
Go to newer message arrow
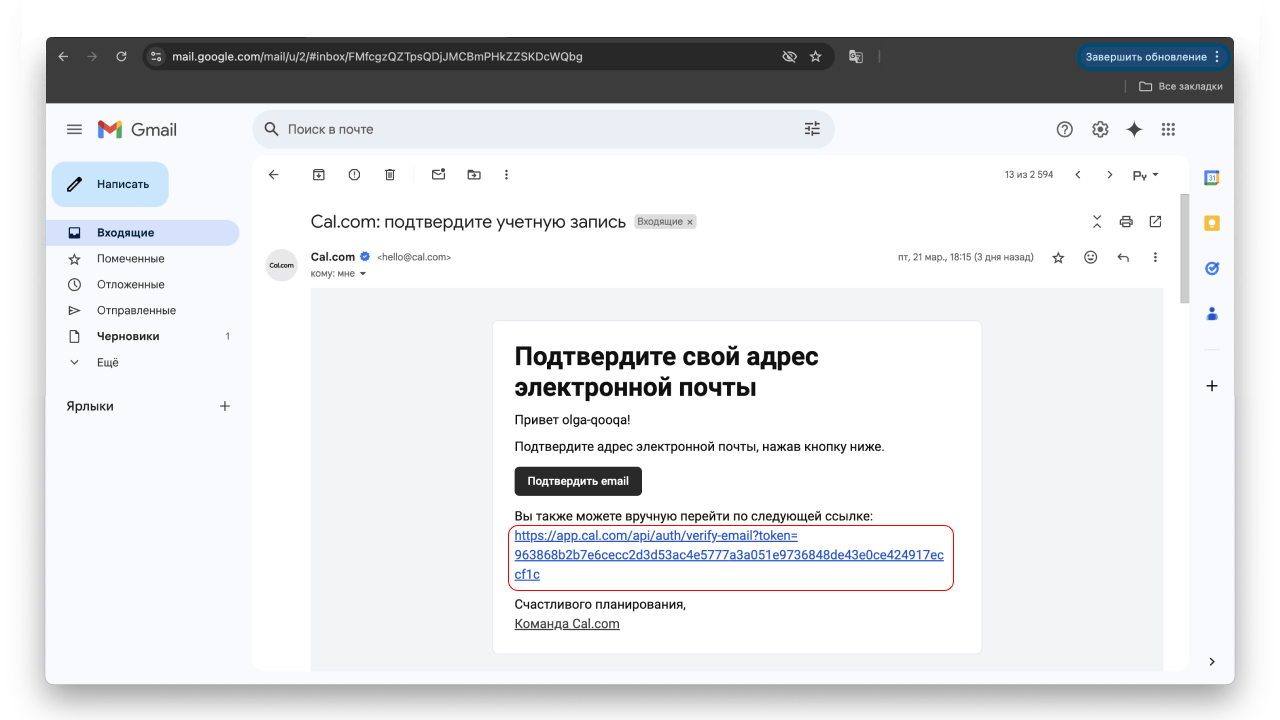click(x=1078, y=175)
